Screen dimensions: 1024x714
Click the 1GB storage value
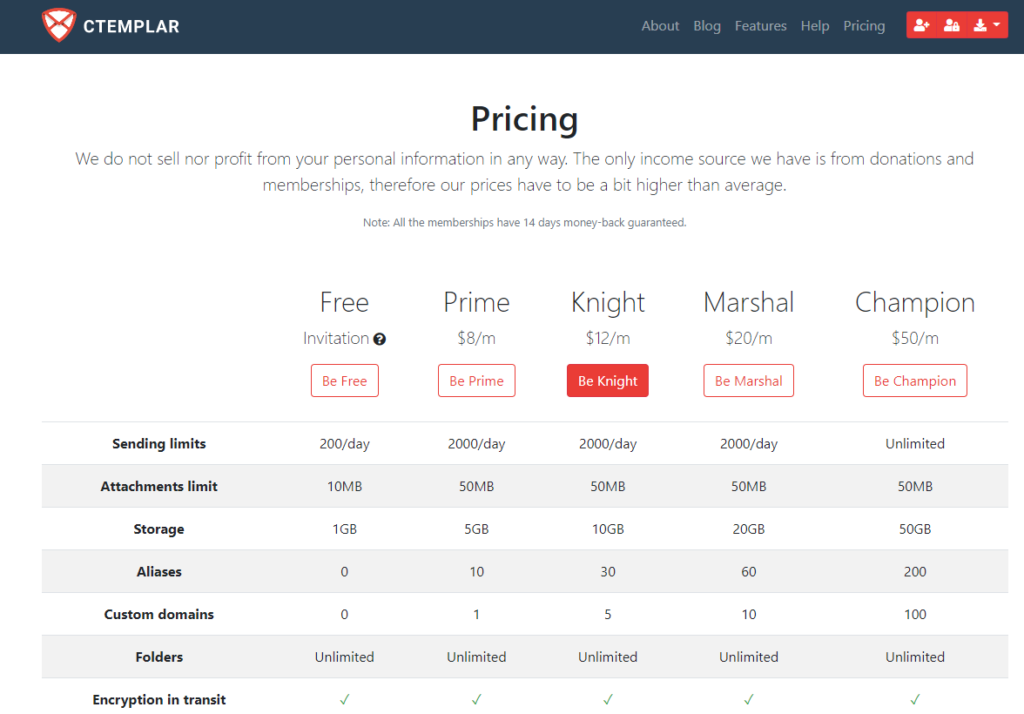pyautogui.click(x=344, y=529)
